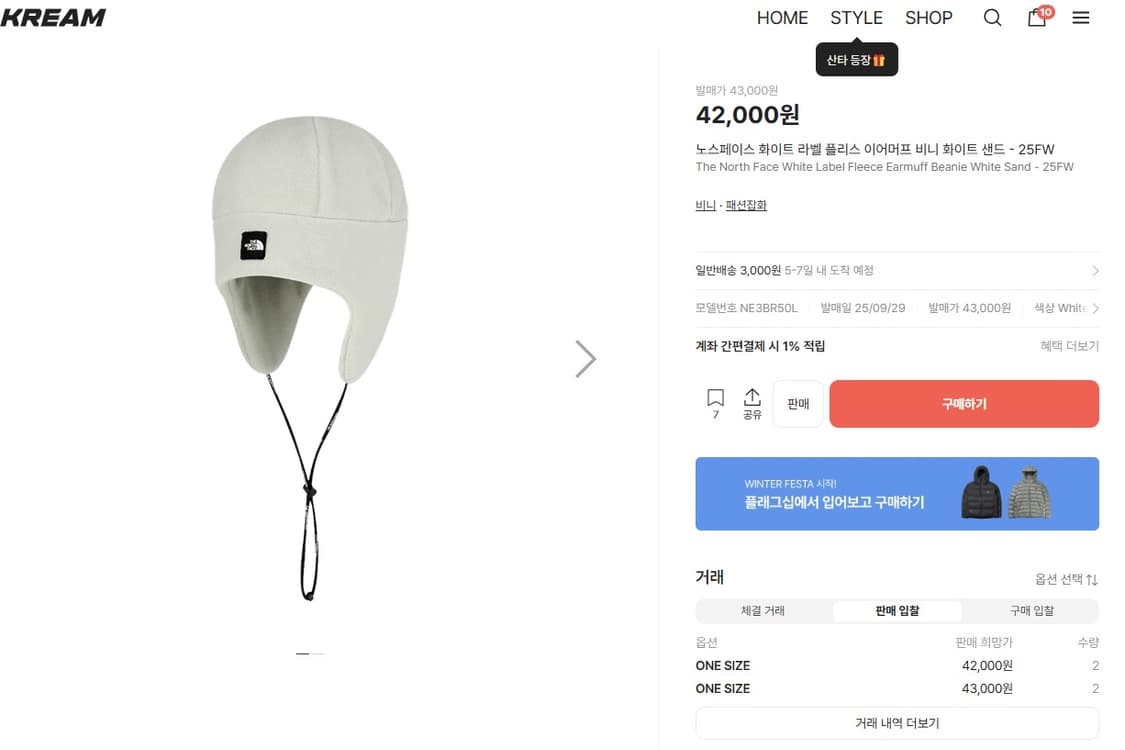Viewport: 1125px width, 750px height.
Task: Open the search magnifier icon
Action: click(x=992, y=18)
